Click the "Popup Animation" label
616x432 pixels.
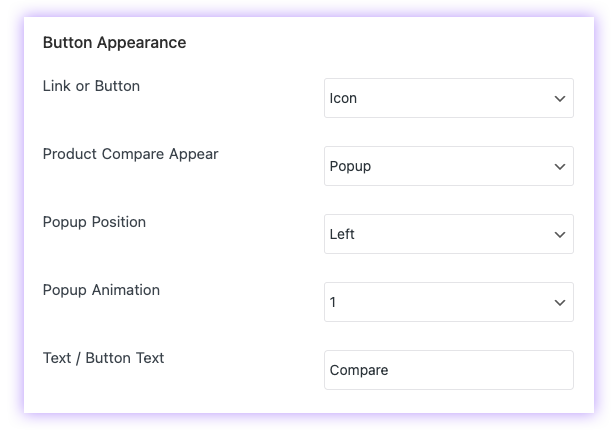coord(101,290)
